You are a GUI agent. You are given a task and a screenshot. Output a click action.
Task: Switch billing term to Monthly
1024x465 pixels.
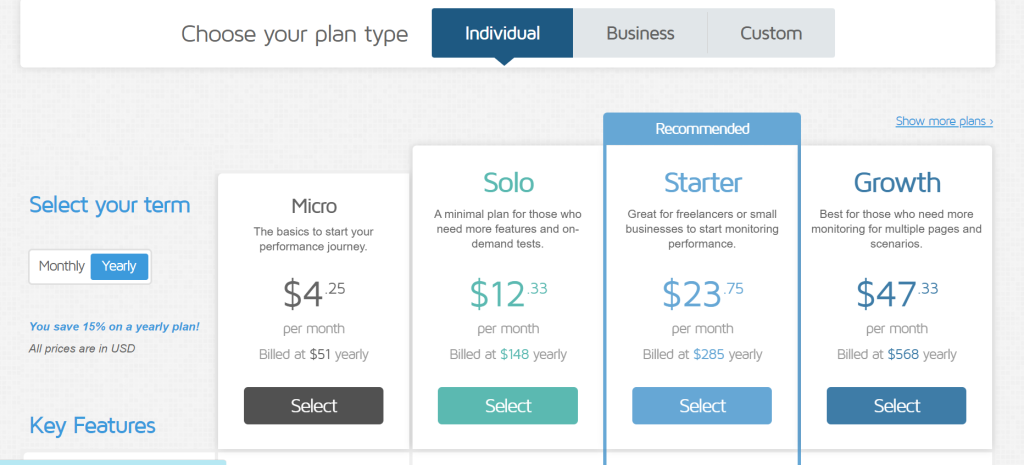pos(62,266)
